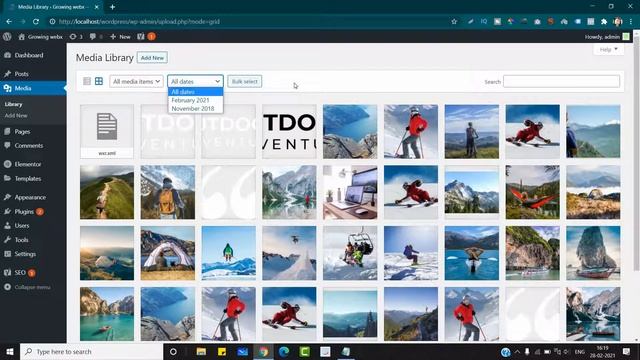The height and width of the screenshot is (360, 640).
Task: Switch to list view icon
Action: pyautogui.click(x=87, y=81)
